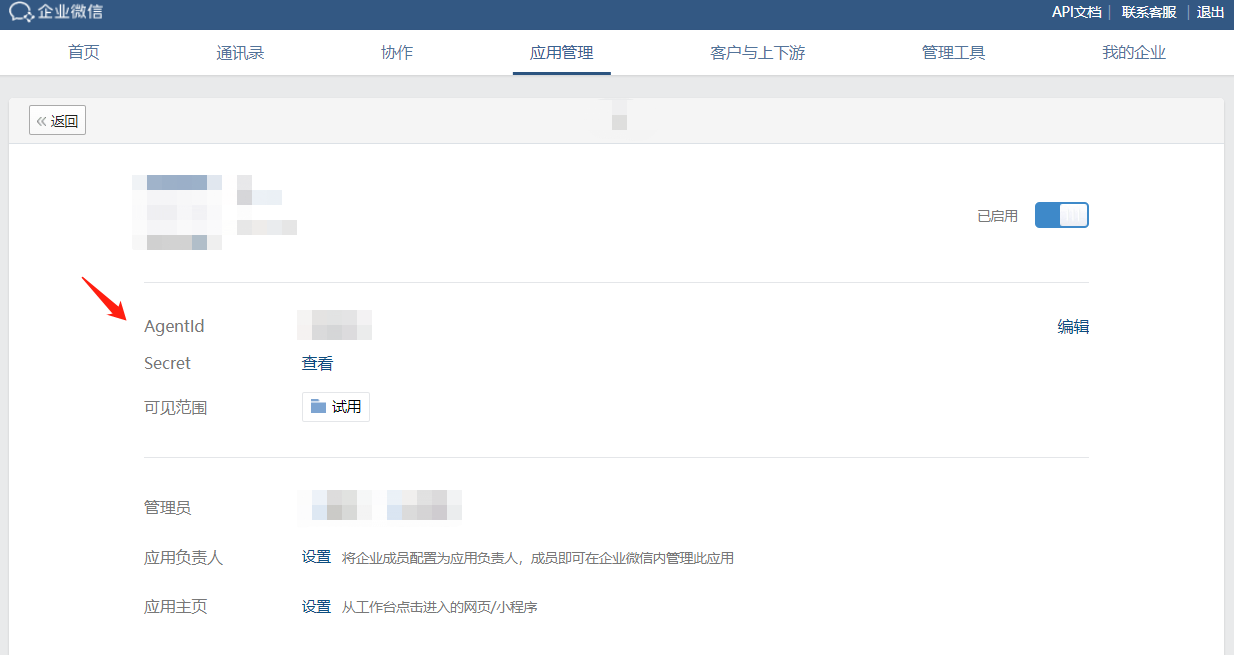Image resolution: width=1234 pixels, height=655 pixels.
Task: Click 编辑 to edit app details
Action: [x=1073, y=326]
